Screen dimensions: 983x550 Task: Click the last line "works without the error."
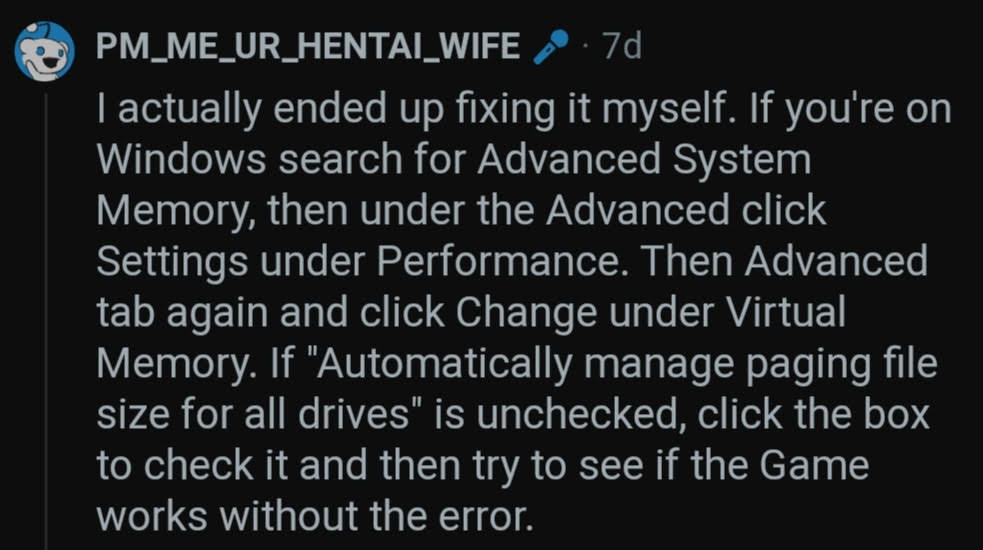tap(310, 518)
